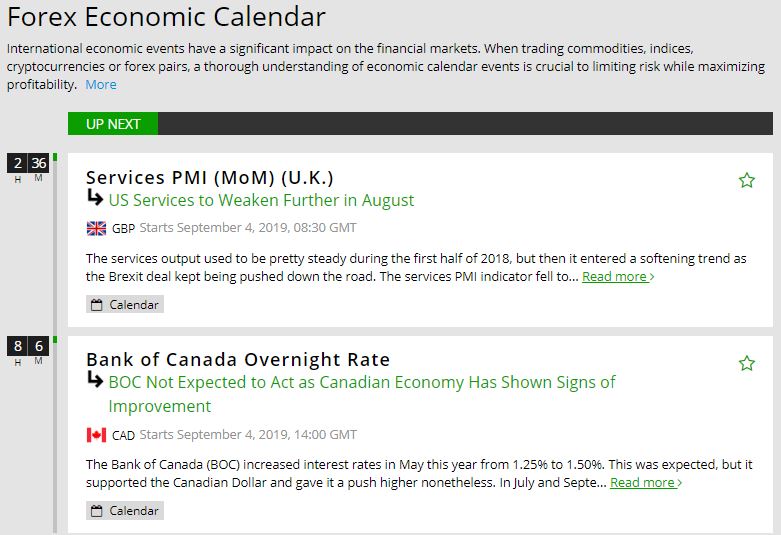Click the 2H 36M countdown timer
The height and width of the screenshot is (535, 781).
[28, 164]
